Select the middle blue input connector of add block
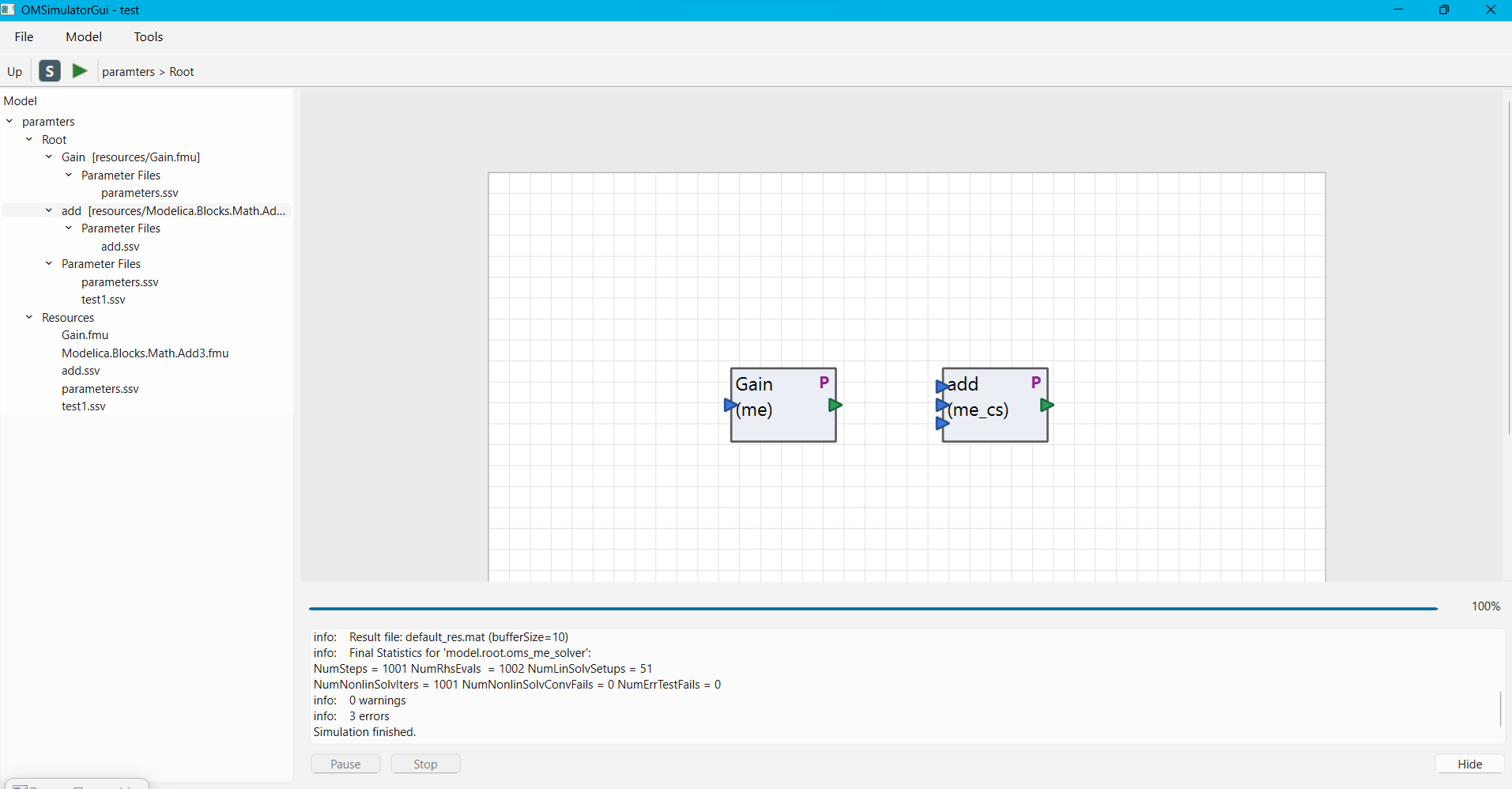This screenshot has height=789, width=1512. 942,406
